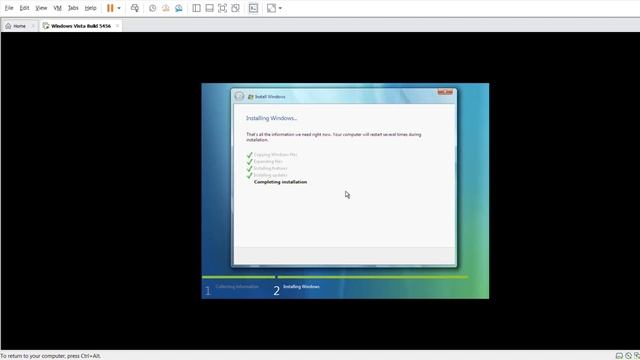Enter full screen mode icon
640x360 pixels.
coord(222,8)
